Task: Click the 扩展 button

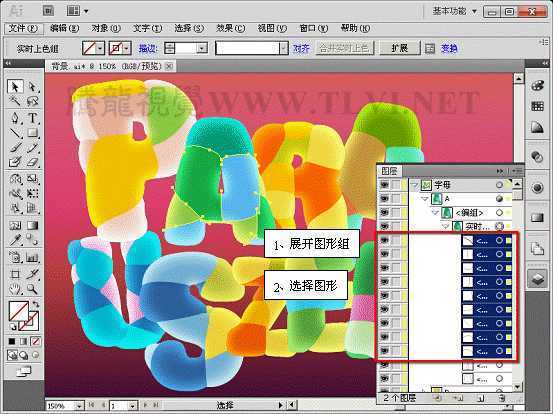Action: click(400, 48)
